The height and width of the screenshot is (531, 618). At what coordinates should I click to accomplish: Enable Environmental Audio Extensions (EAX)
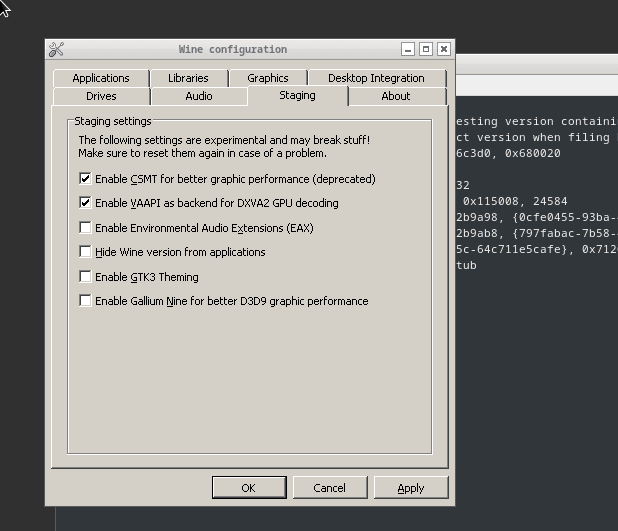click(x=85, y=227)
